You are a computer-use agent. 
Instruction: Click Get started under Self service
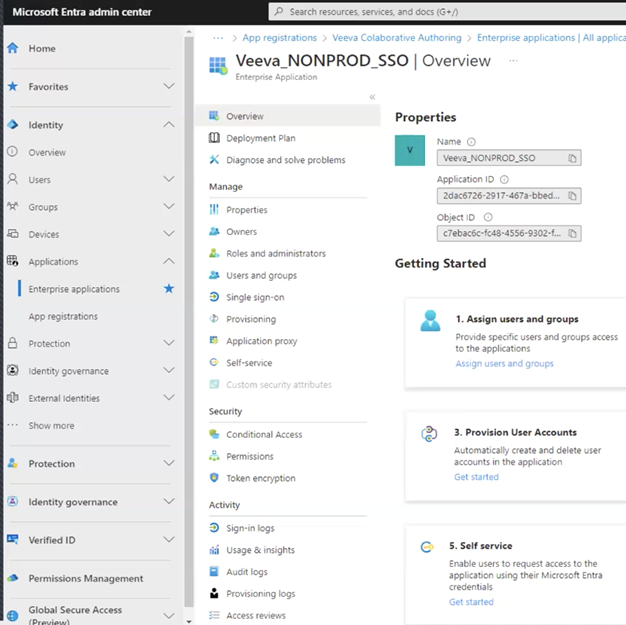(471, 602)
